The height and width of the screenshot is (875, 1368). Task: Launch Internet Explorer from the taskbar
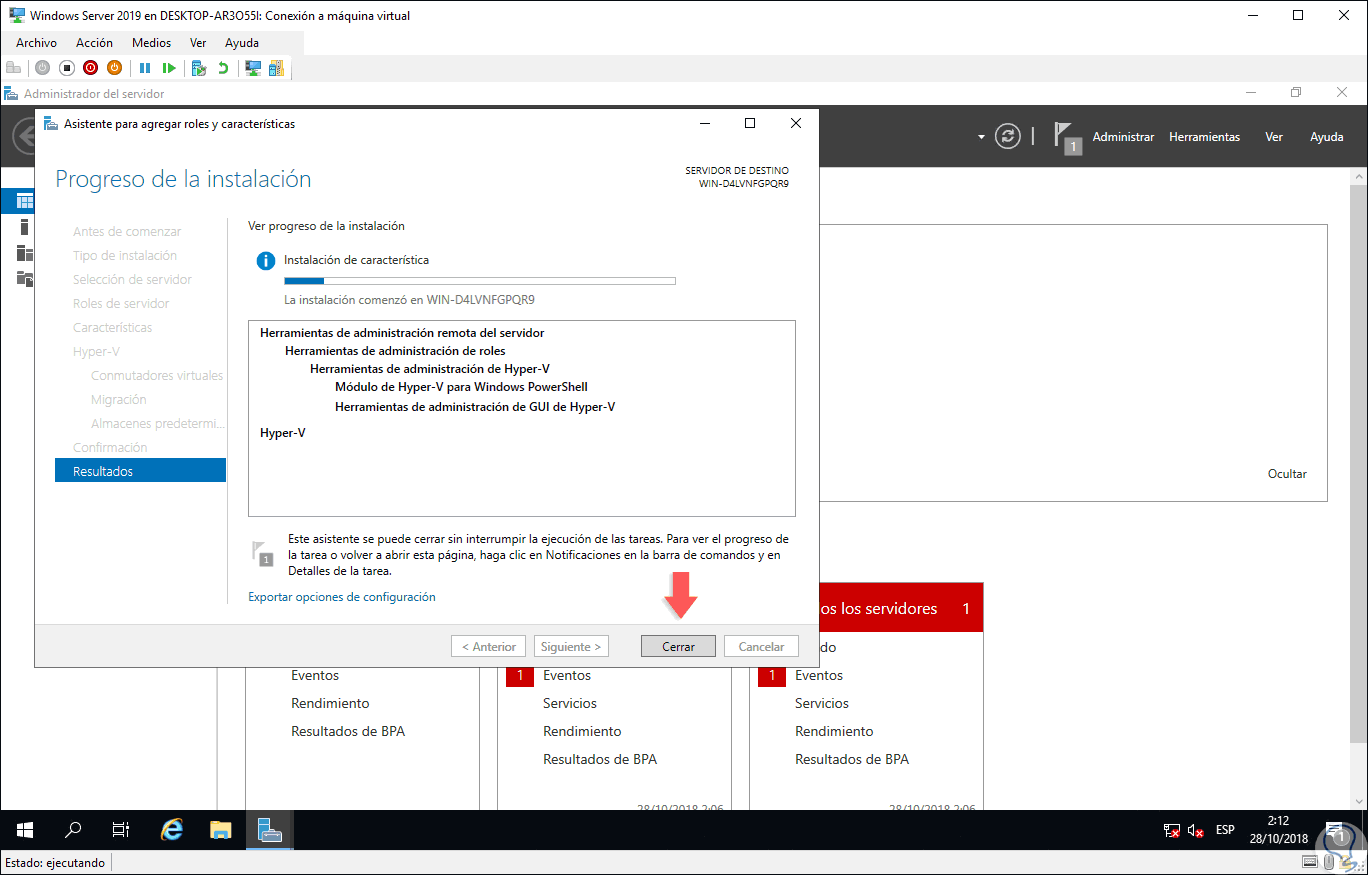[173, 830]
